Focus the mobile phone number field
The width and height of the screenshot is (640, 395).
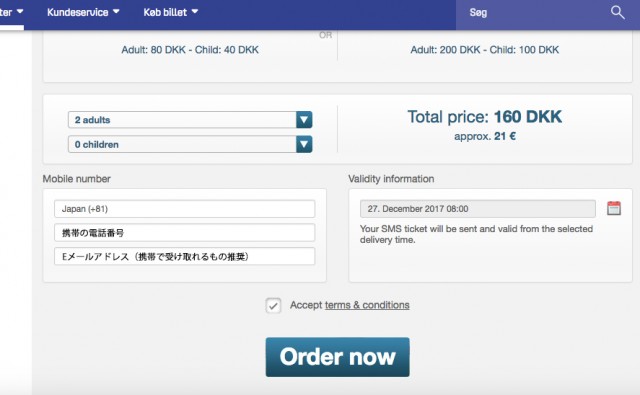(x=184, y=233)
